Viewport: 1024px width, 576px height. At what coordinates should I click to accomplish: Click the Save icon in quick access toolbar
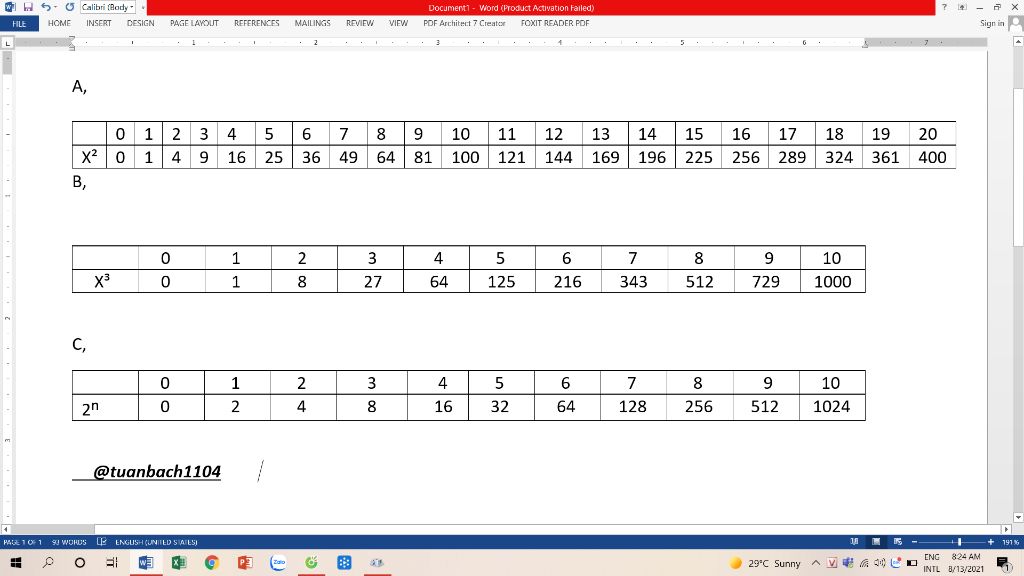pos(27,7)
